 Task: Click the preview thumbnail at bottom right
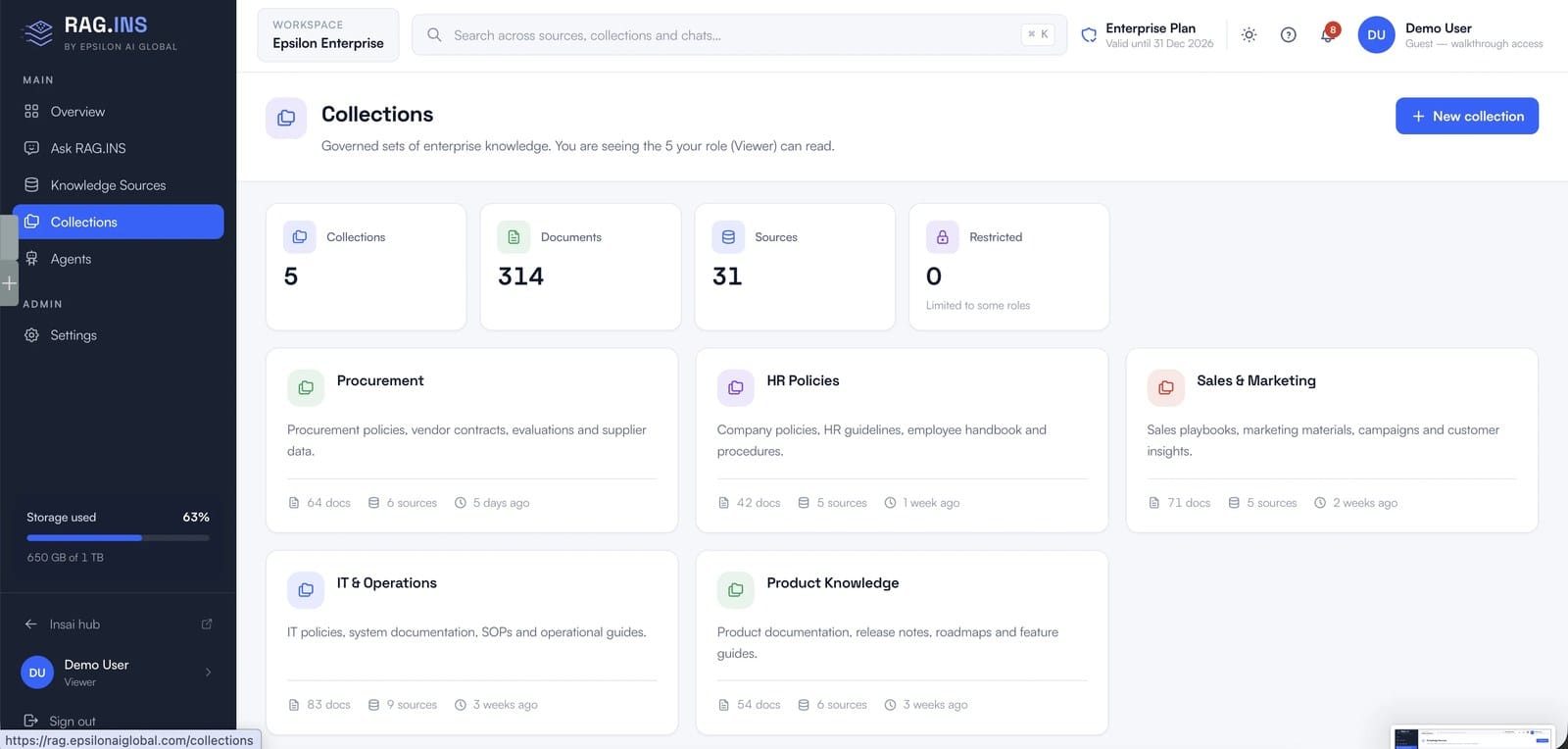click(1473, 737)
